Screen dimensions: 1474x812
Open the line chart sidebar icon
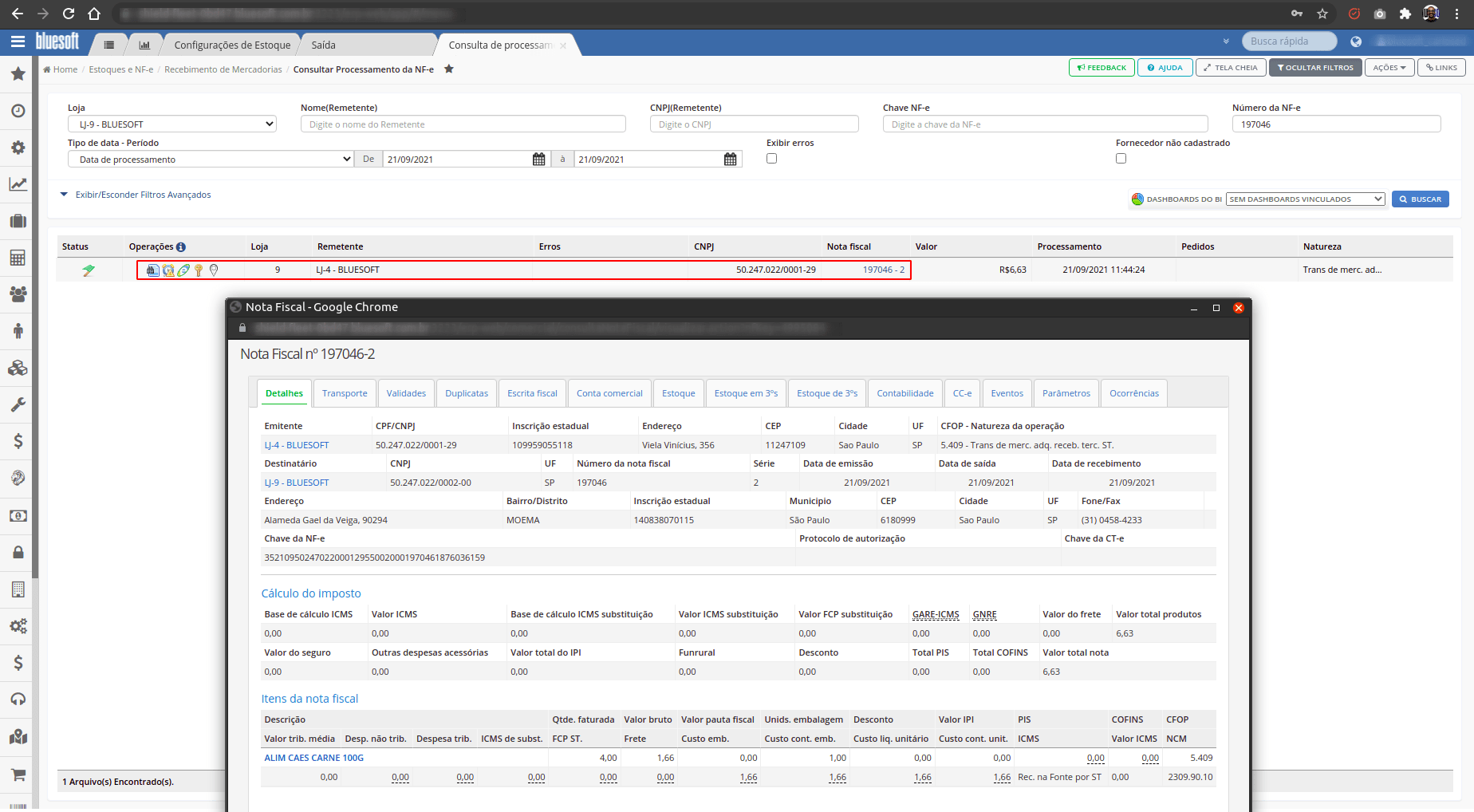pos(18,184)
